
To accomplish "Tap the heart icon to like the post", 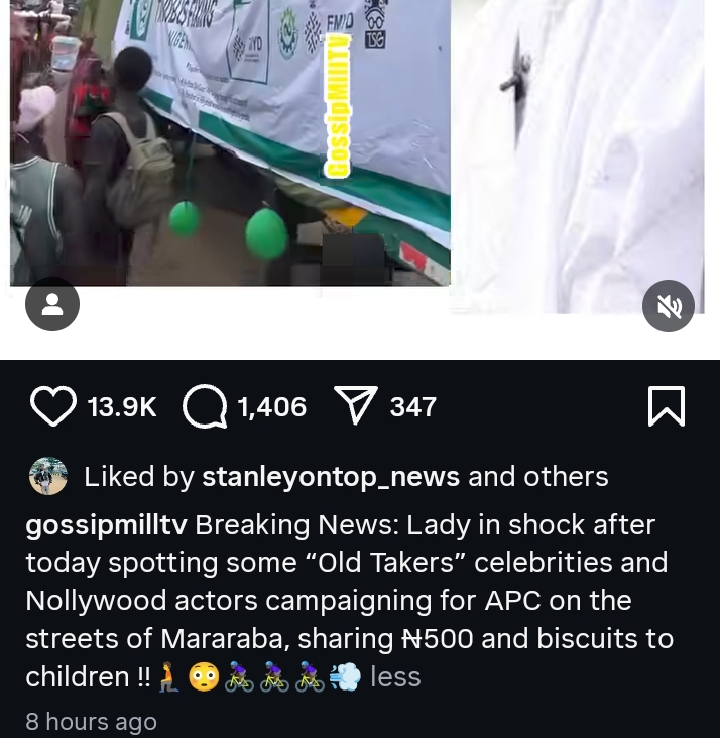I will 53,406.
